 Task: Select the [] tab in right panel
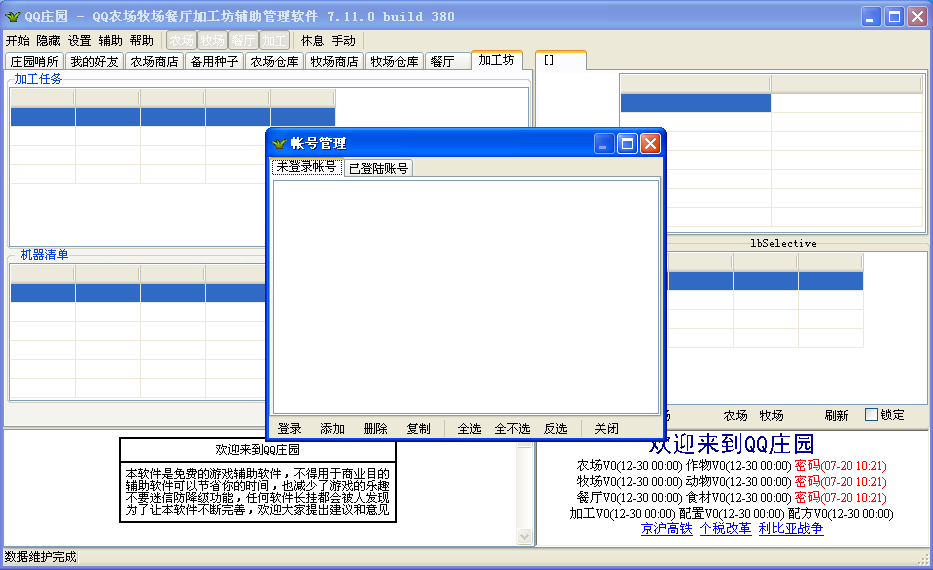click(561, 61)
